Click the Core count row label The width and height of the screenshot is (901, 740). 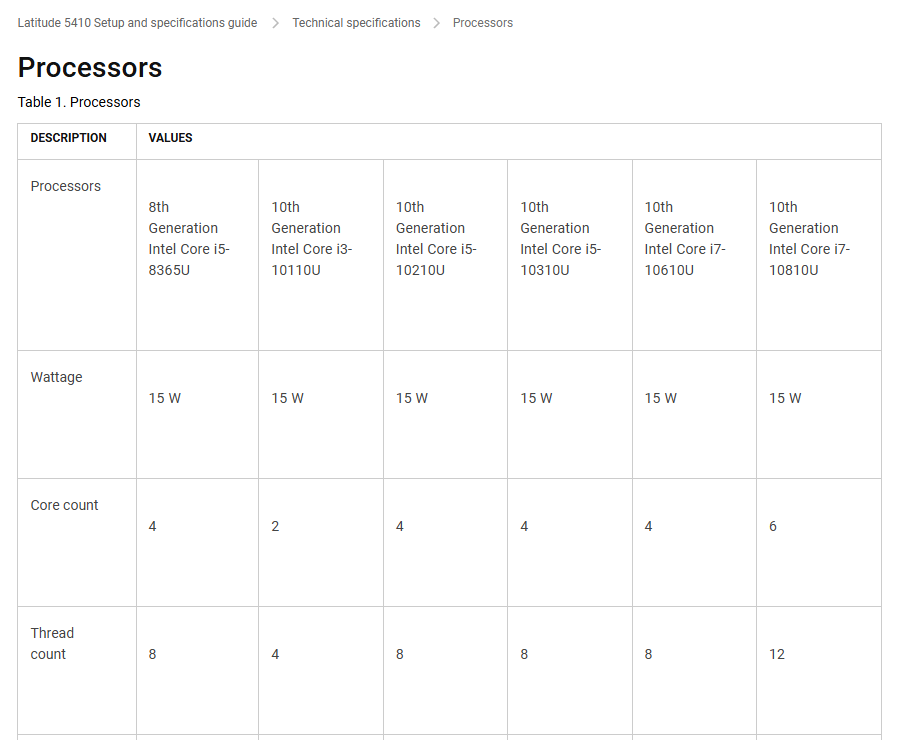pyautogui.click(x=64, y=505)
